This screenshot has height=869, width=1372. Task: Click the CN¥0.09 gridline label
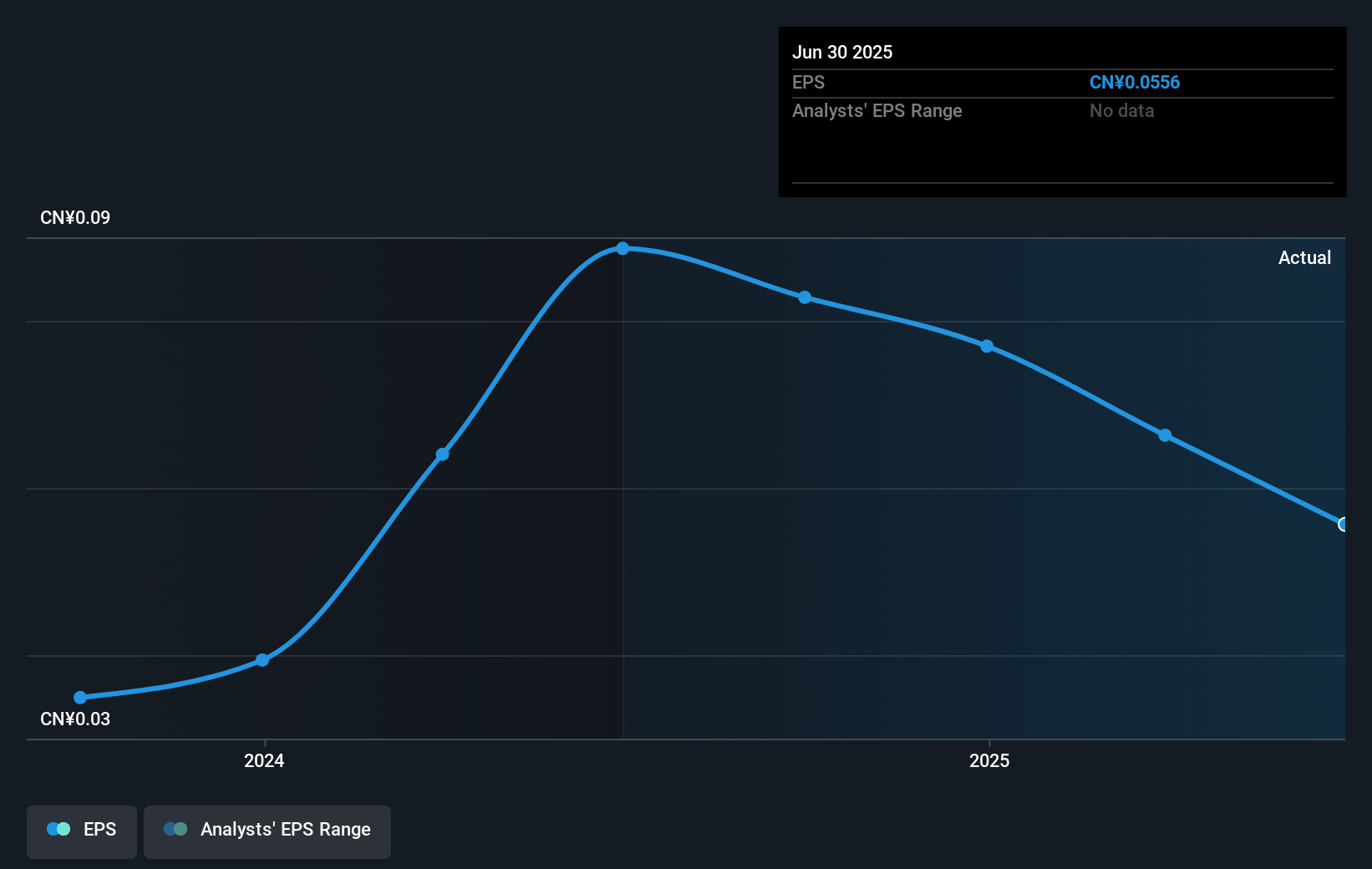tap(74, 217)
